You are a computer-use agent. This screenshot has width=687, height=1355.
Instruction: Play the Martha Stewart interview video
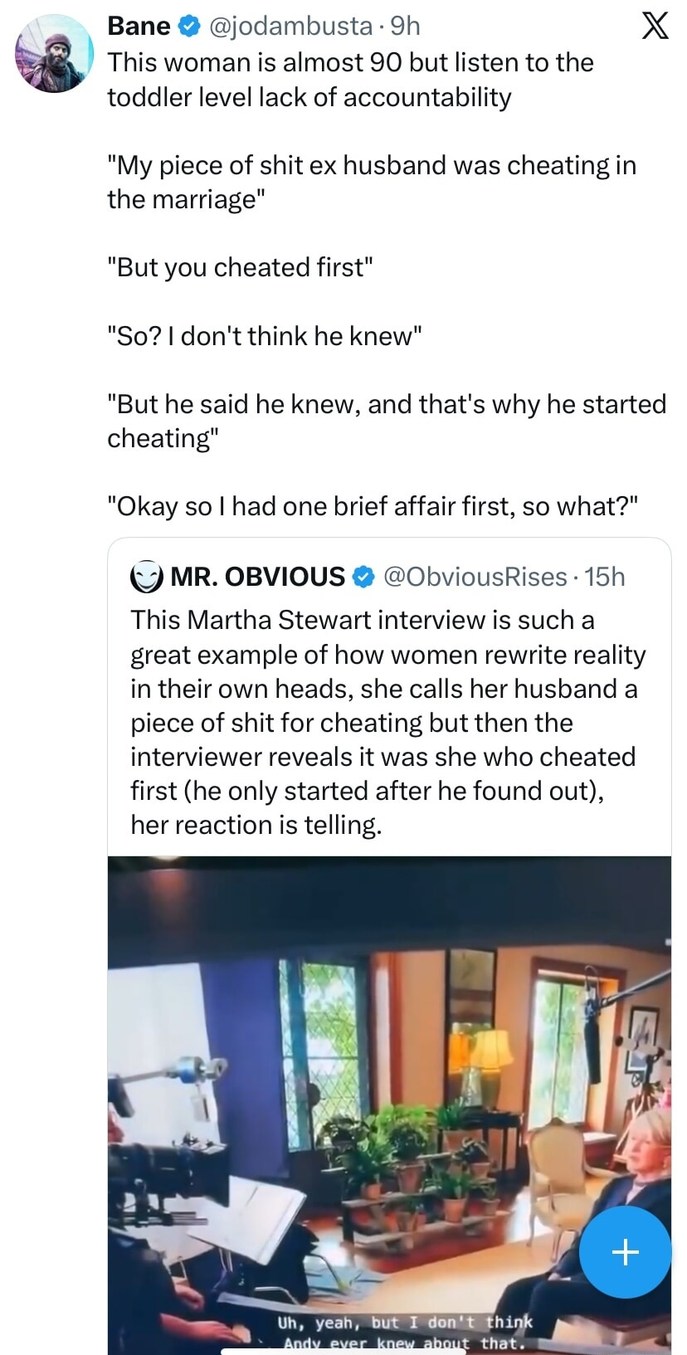click(390, 1100)
